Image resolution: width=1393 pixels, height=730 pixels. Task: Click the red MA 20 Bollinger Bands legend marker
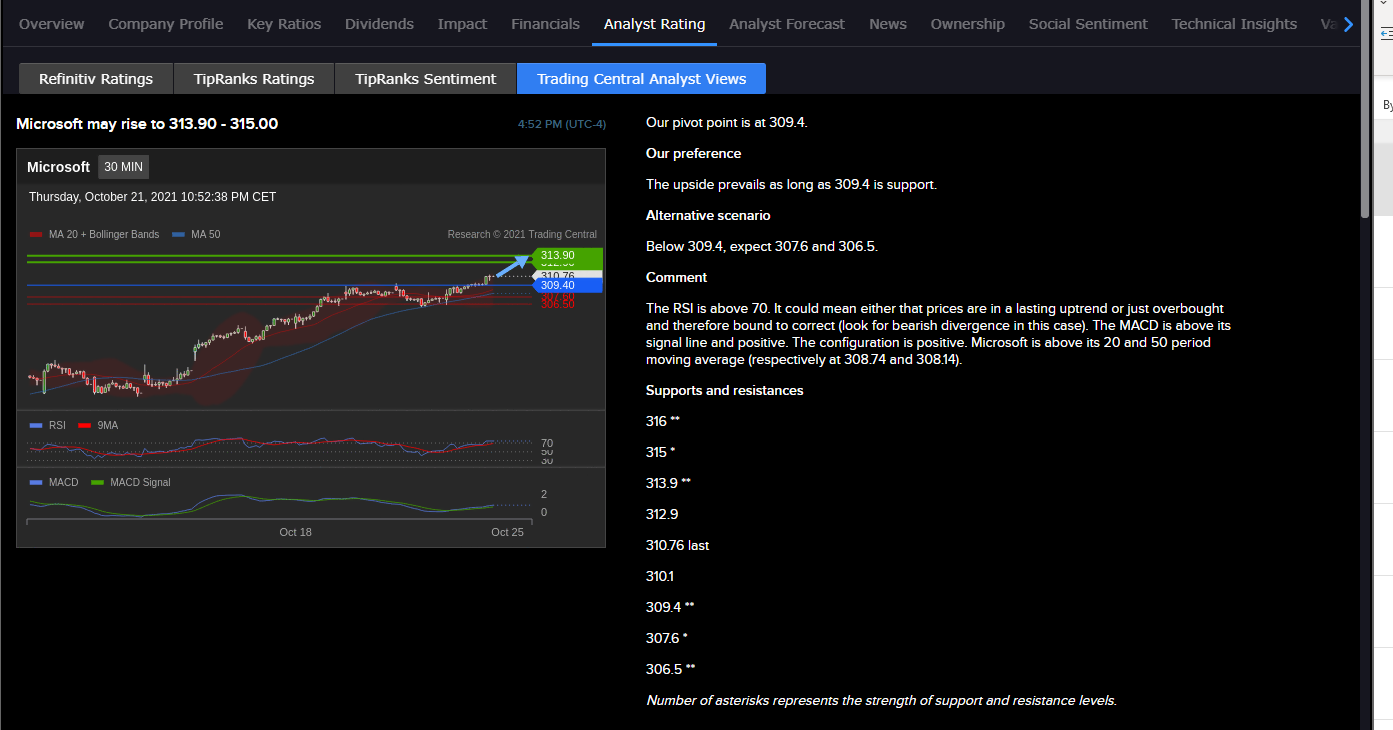(36, 235)
